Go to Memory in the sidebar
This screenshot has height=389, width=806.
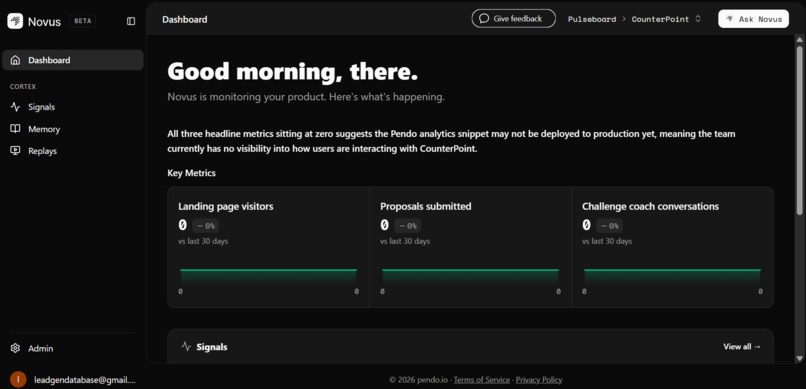pyautogui.click(x=73, y=129)
